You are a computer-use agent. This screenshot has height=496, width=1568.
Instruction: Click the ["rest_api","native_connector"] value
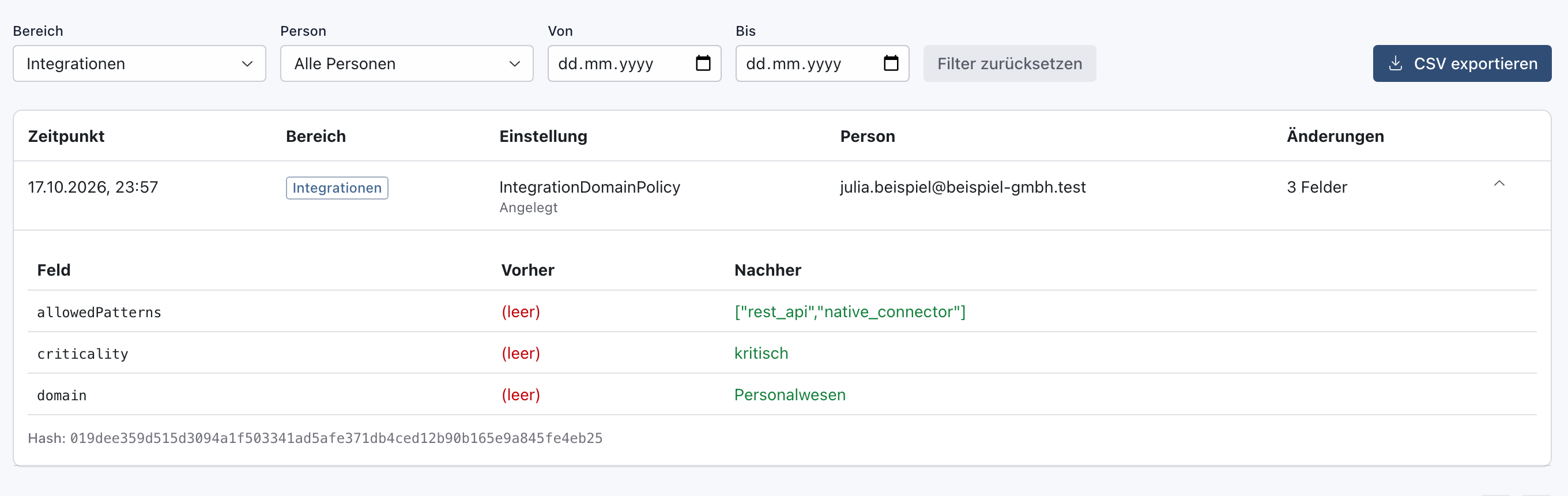click(x=850, y=312)
